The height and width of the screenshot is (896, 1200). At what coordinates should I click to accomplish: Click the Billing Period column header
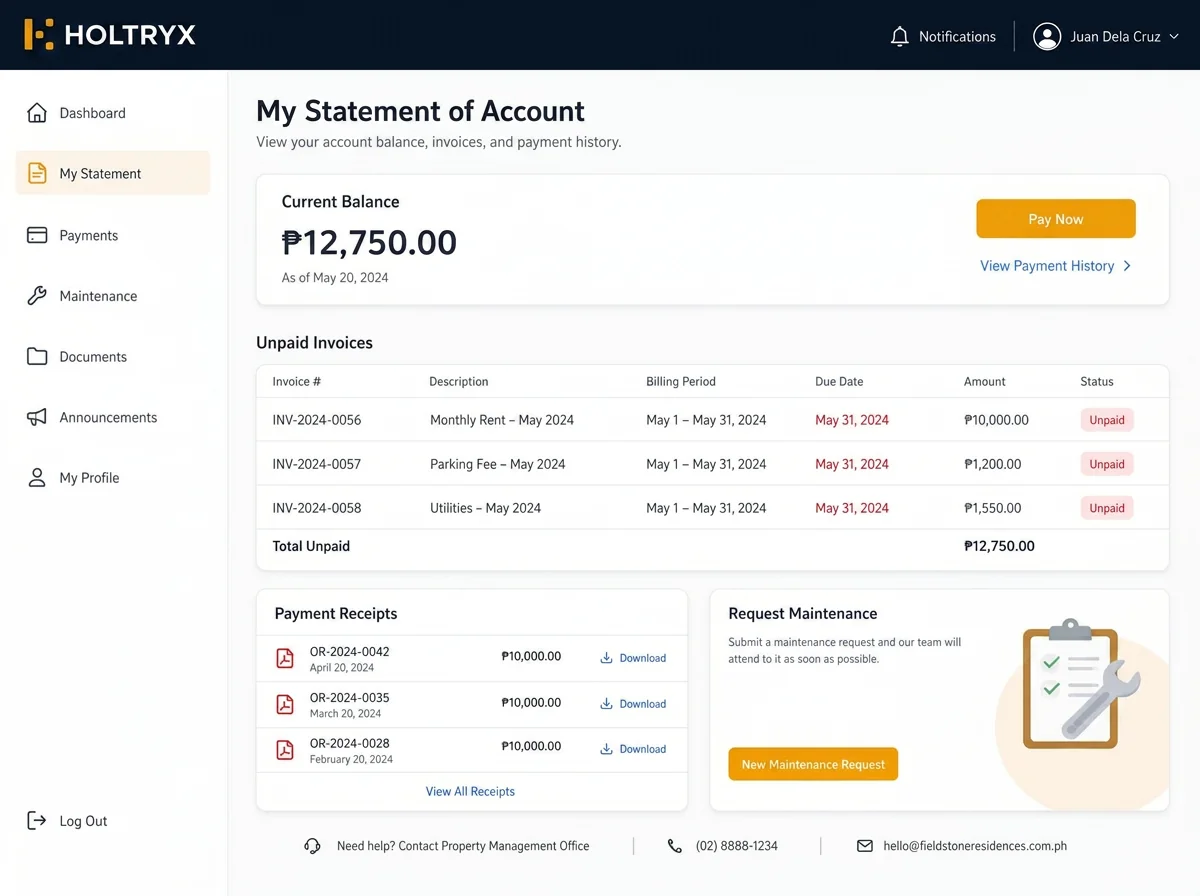tap(681, 382)
